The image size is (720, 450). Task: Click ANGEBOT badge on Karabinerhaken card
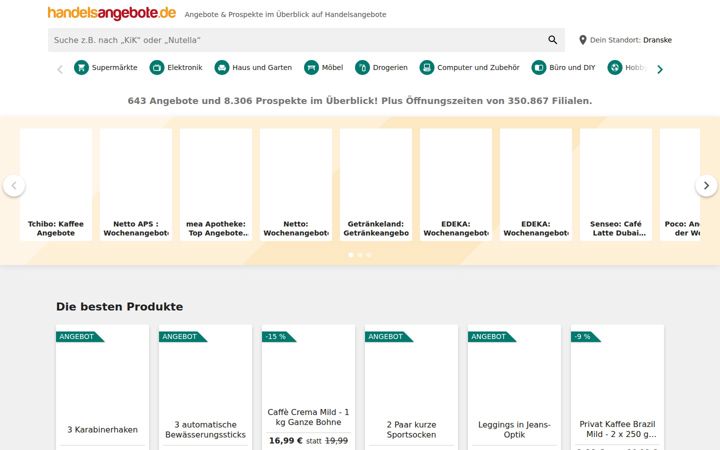coord(79,337)
